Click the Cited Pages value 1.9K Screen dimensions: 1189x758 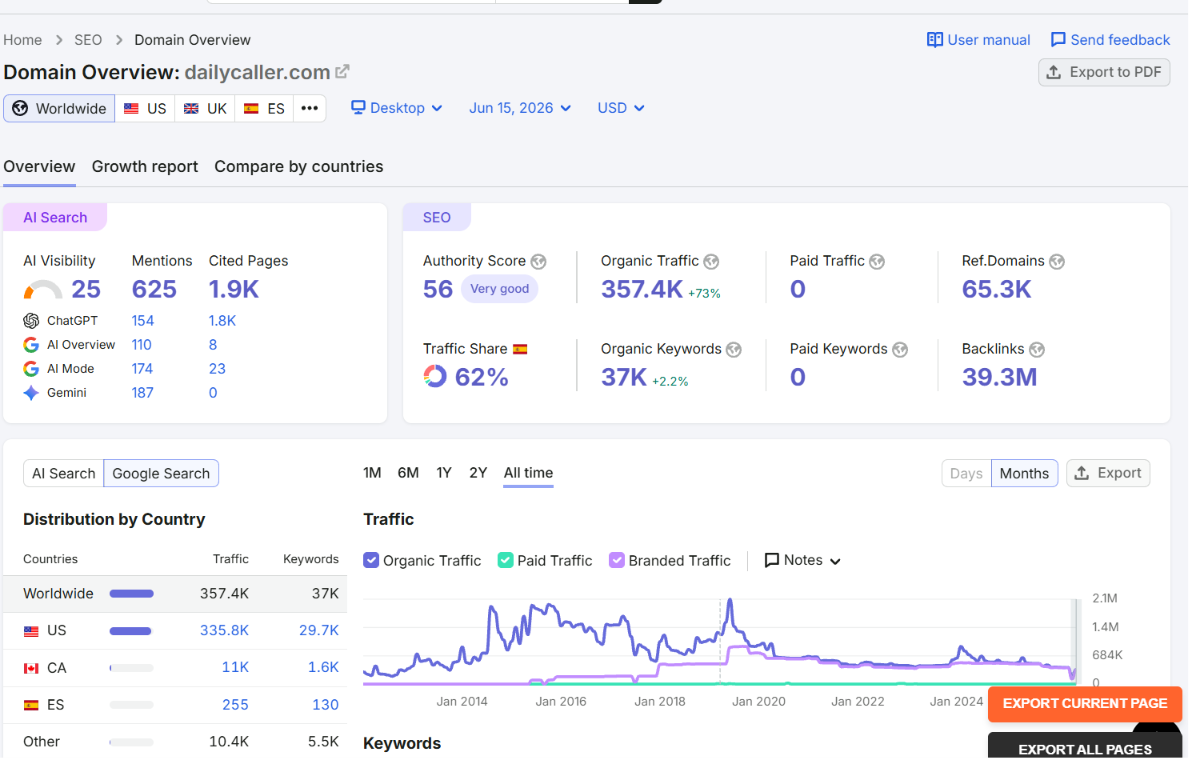pos(234,290)
